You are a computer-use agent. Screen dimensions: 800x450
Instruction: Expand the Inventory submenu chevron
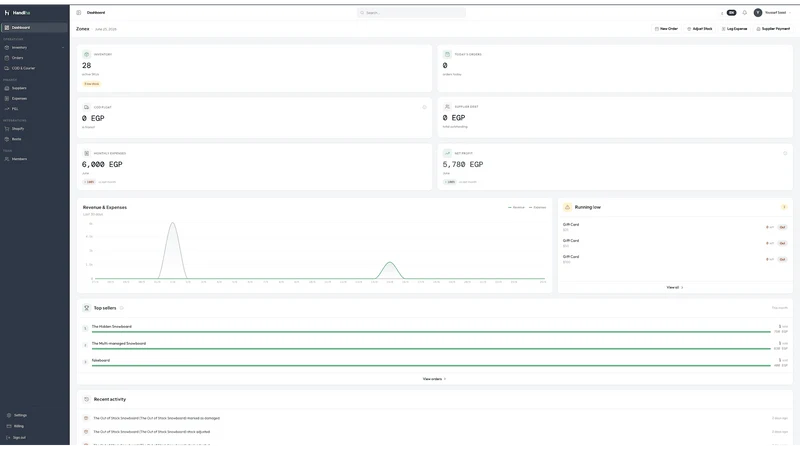[63, 47]
